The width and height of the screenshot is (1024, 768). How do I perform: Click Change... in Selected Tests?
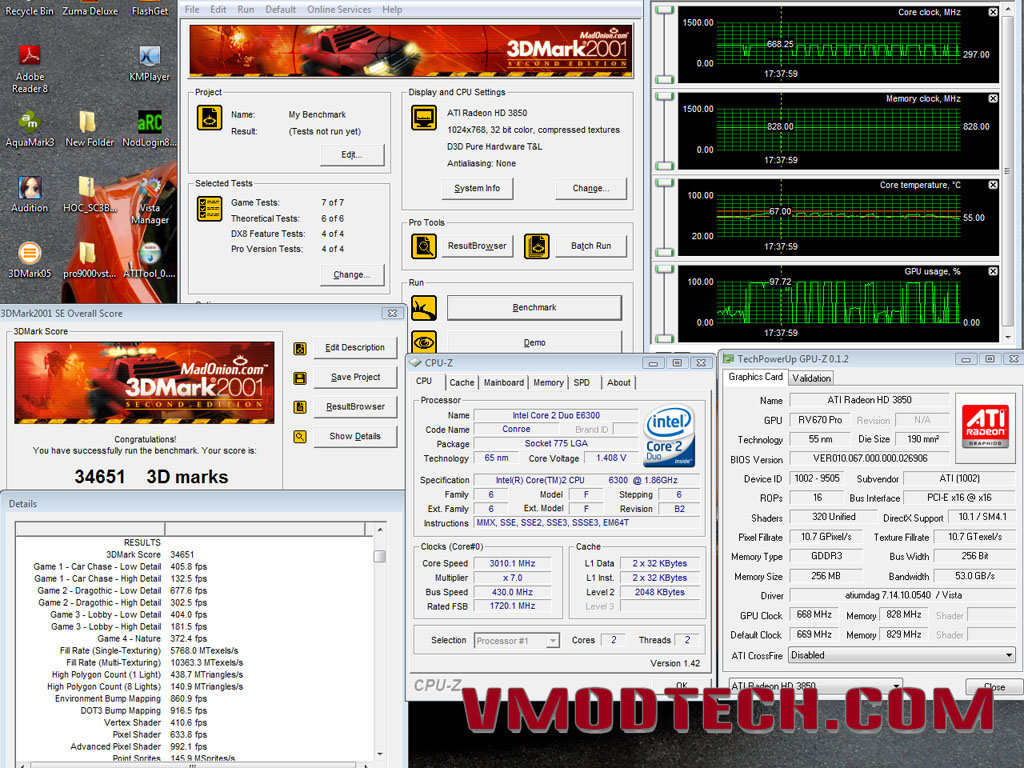pyautogui.click(x=352, y=275)
